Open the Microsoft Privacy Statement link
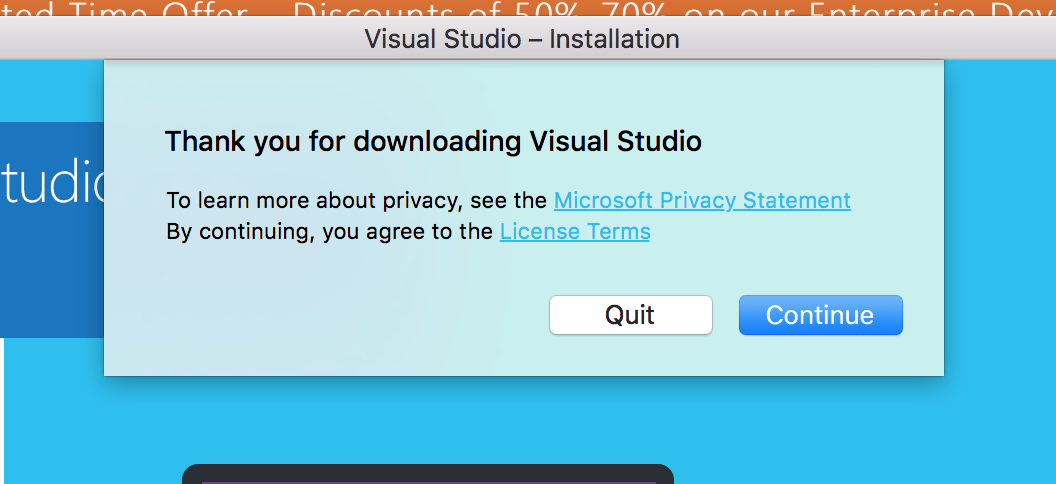 click(x=702, y=201)
